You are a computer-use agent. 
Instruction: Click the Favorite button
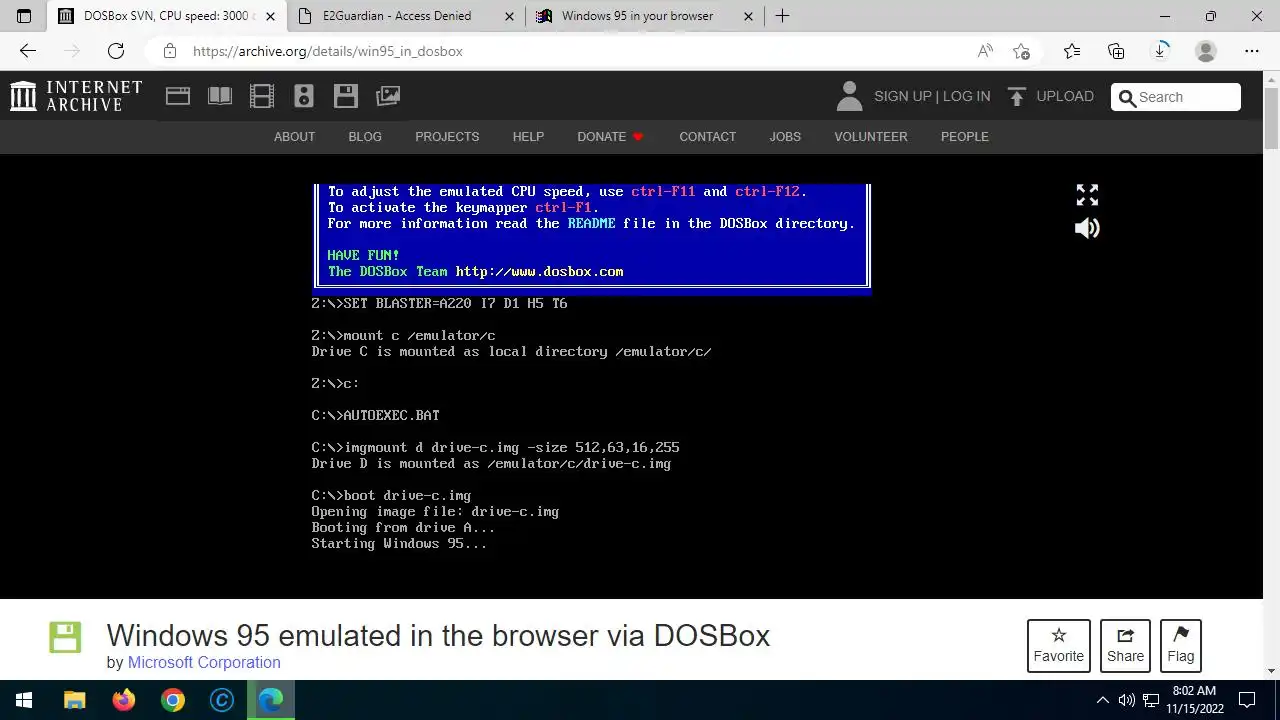pyautogui.click(x=1058, y=646)
